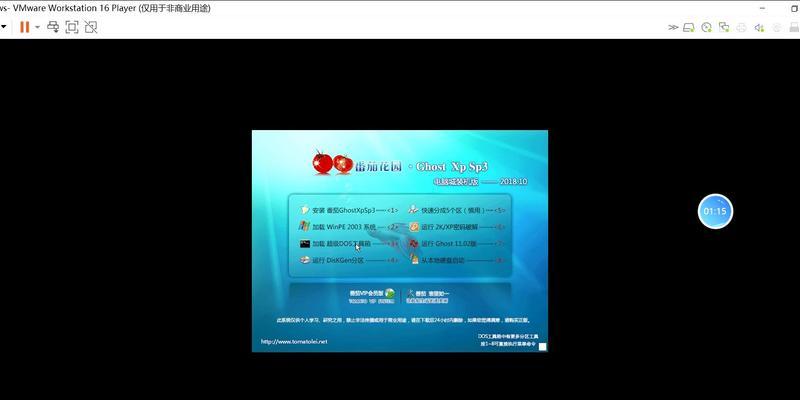Screen dimensions: 800x400
Task: Click the icon beside boot from hard disk
Action: click(414, 260)
